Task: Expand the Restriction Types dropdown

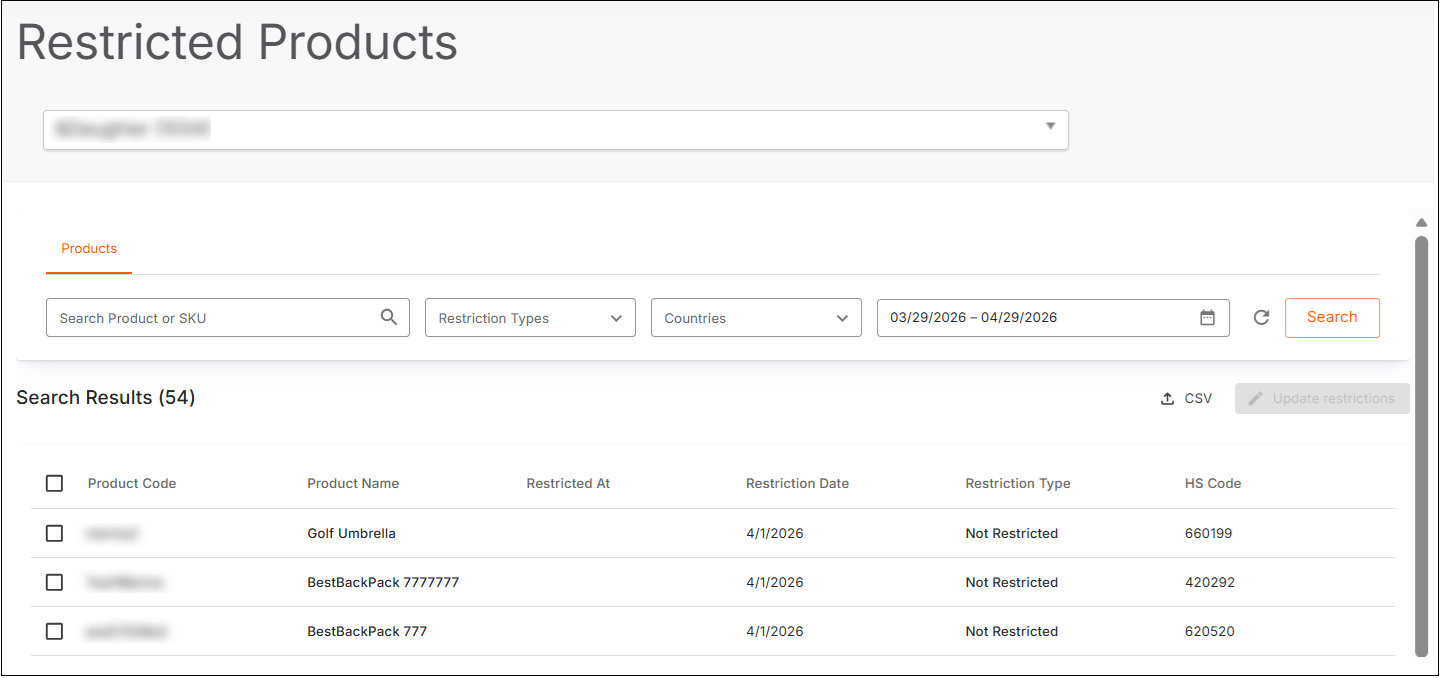Action: (x=530, y=318)
